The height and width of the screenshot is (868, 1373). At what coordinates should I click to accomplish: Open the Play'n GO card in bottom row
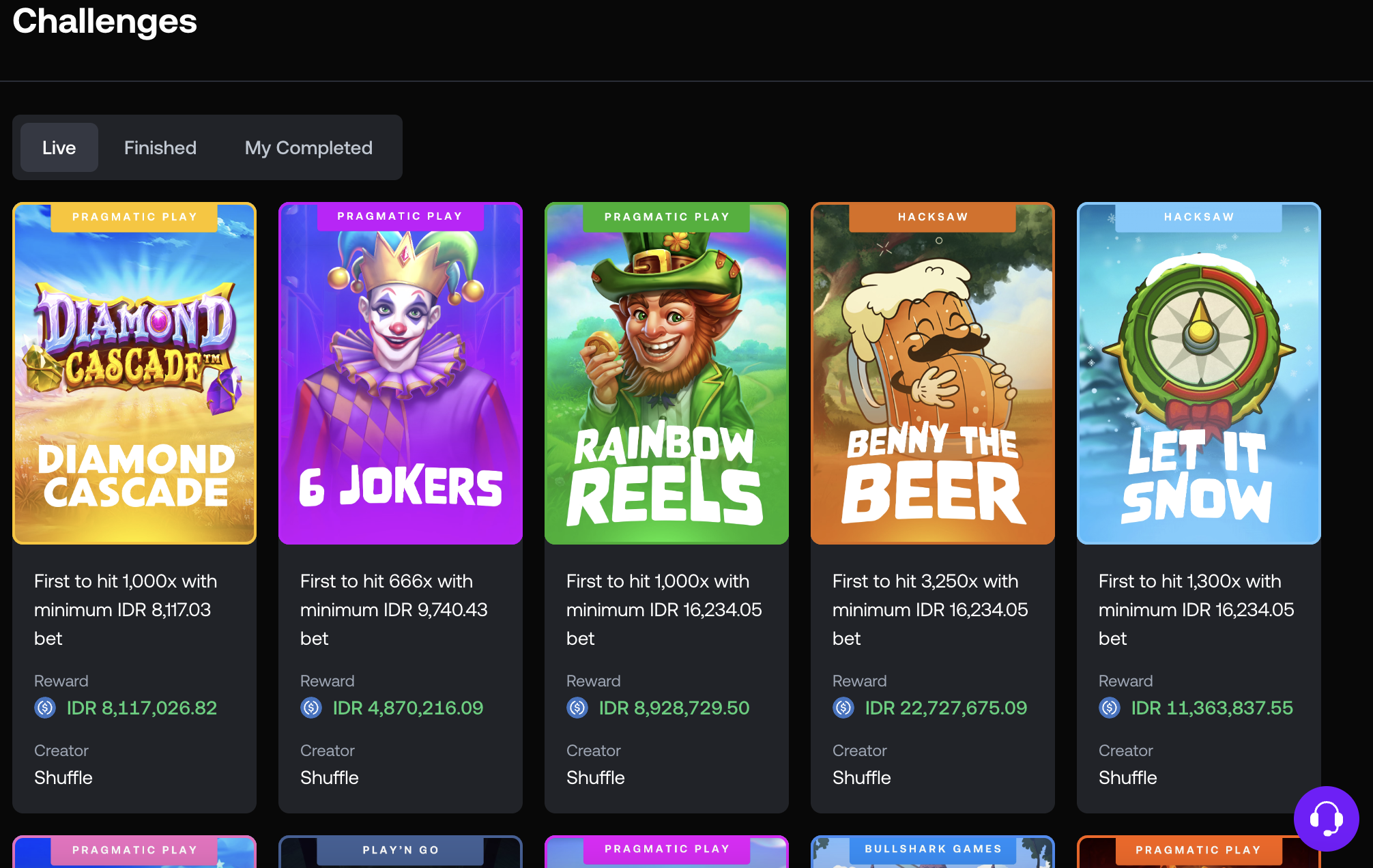(x=401, y=852)
